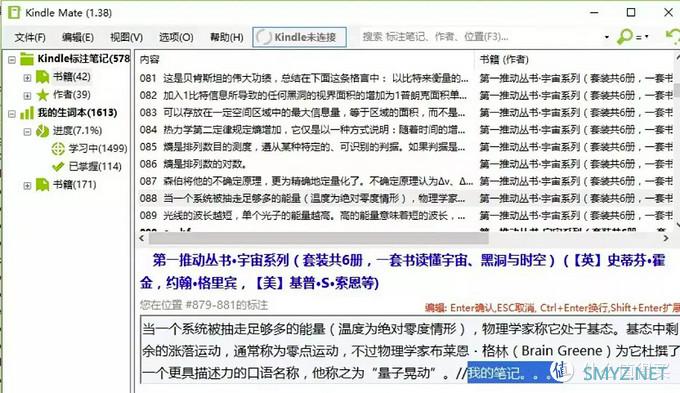The width and height of the screenshot is (680, 393).
Task: Click the green magnifier search icon
Action: (624, 37)
